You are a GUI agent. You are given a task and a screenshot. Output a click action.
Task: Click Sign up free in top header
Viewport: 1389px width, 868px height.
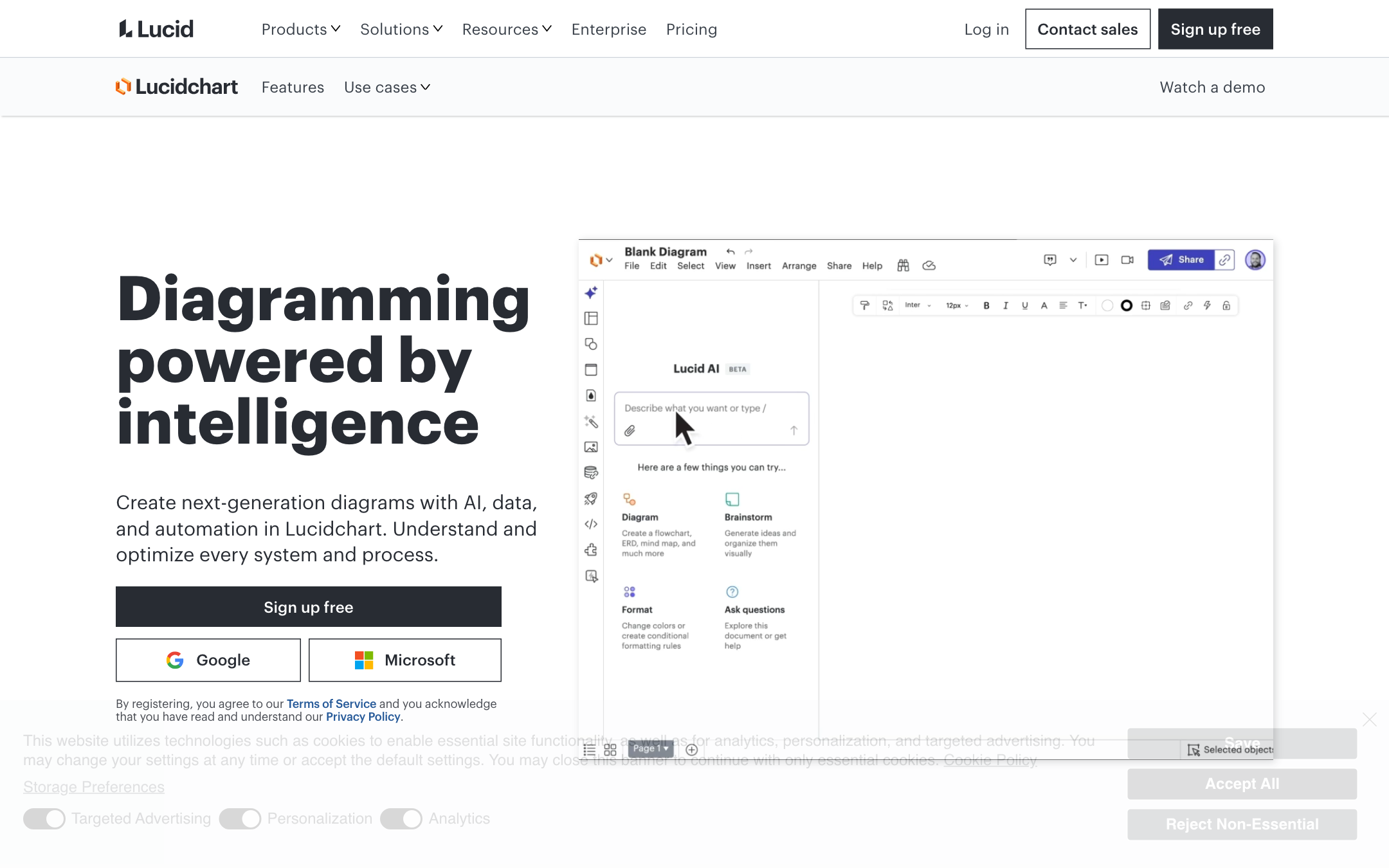(x=1215, y=29)
